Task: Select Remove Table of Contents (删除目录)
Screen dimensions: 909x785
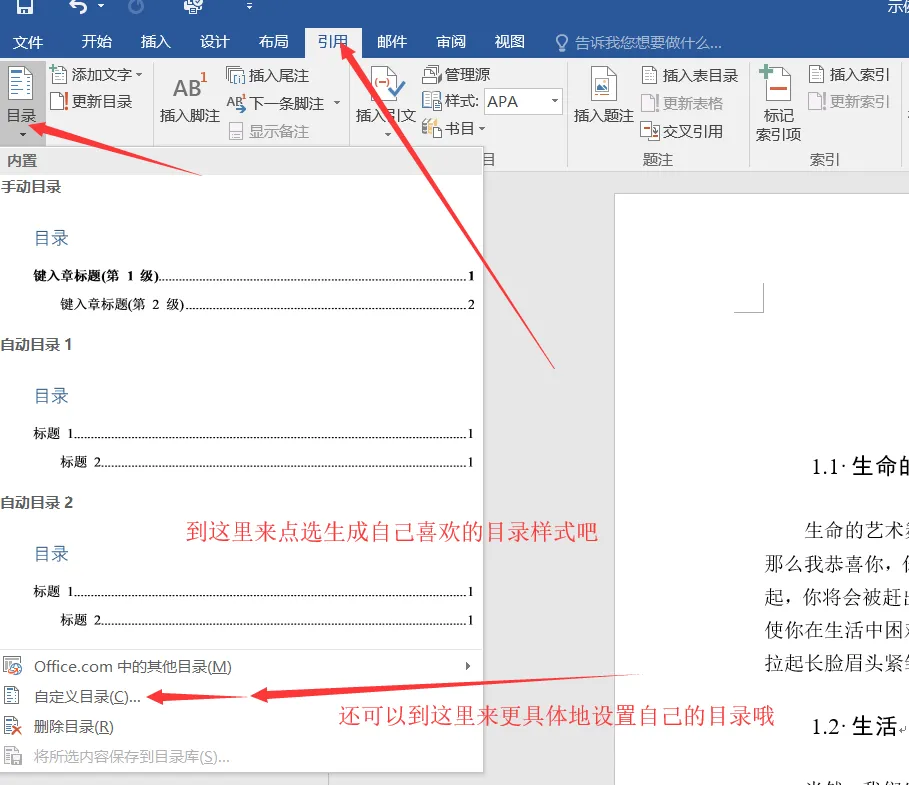Action: (x=74, y=727)
